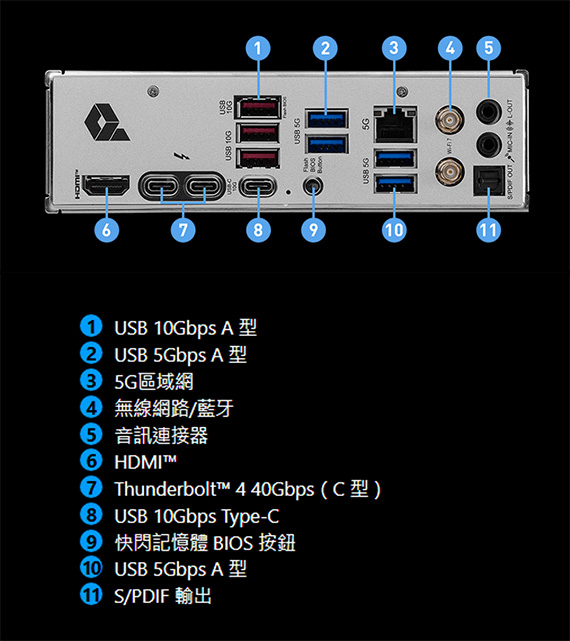Click the upper Wi-Fi antenna connector
This screenshot has width=570, height=641.
pyautogui.click(x=449, y=120)
